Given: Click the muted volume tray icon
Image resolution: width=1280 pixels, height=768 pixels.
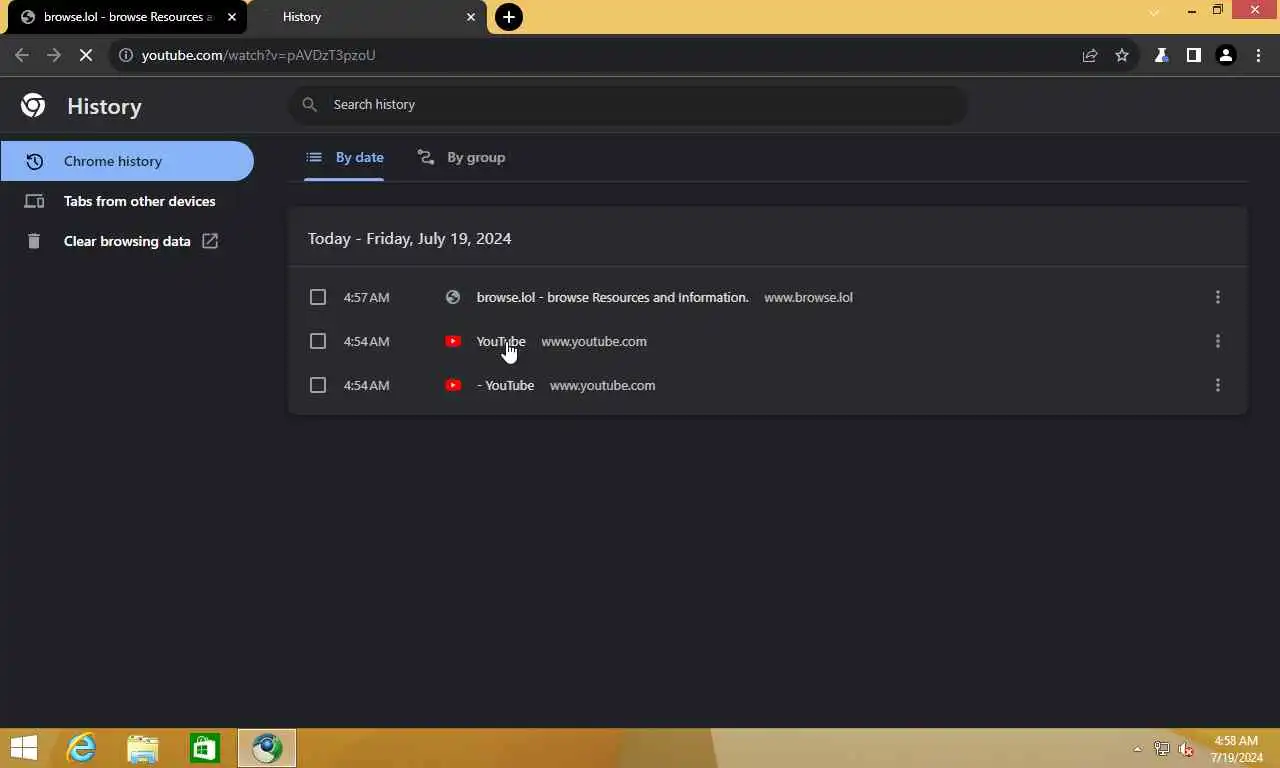Looking at the screenshot, I should [x=1187, y=749].
